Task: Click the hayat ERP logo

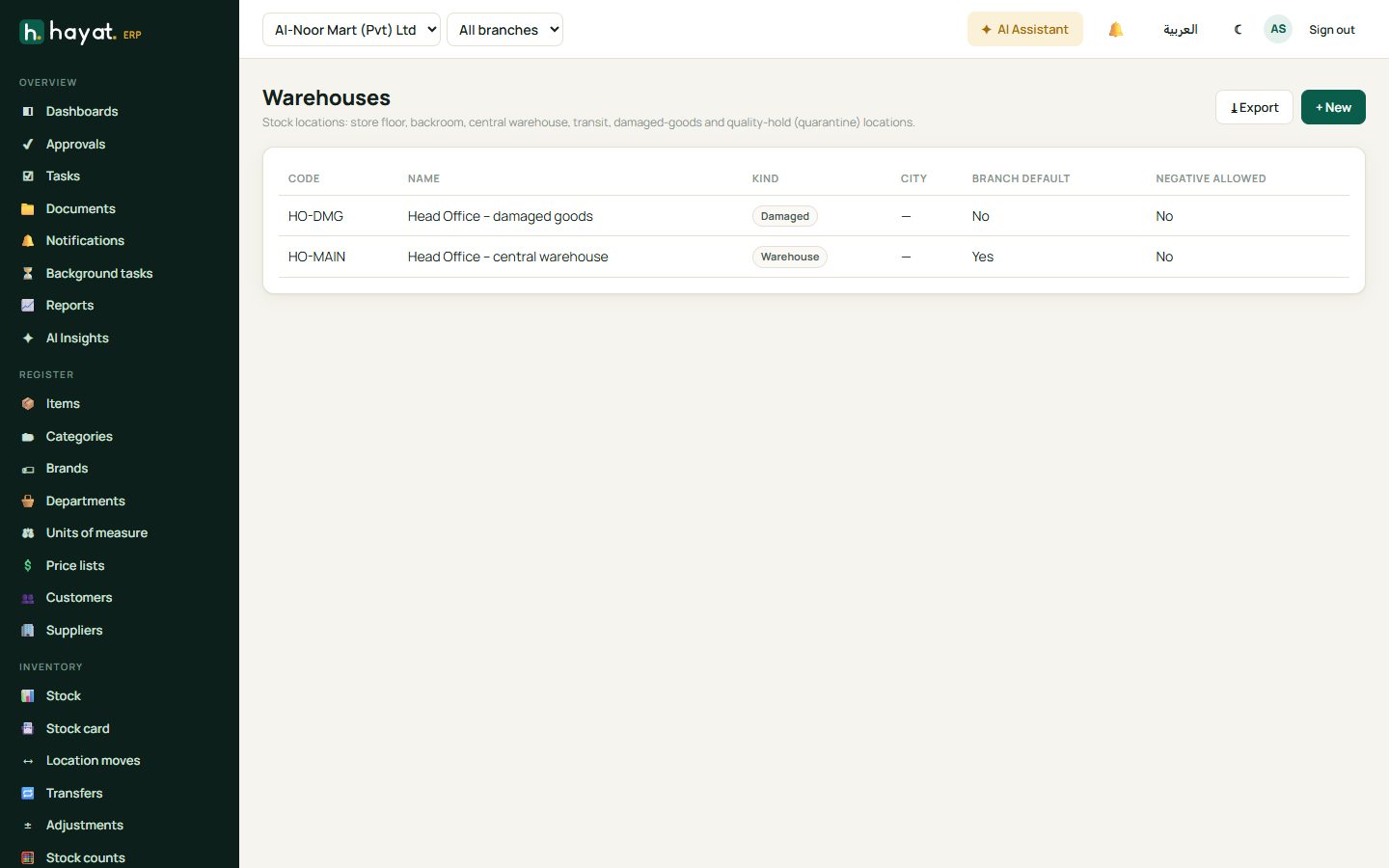Action: 81,33
